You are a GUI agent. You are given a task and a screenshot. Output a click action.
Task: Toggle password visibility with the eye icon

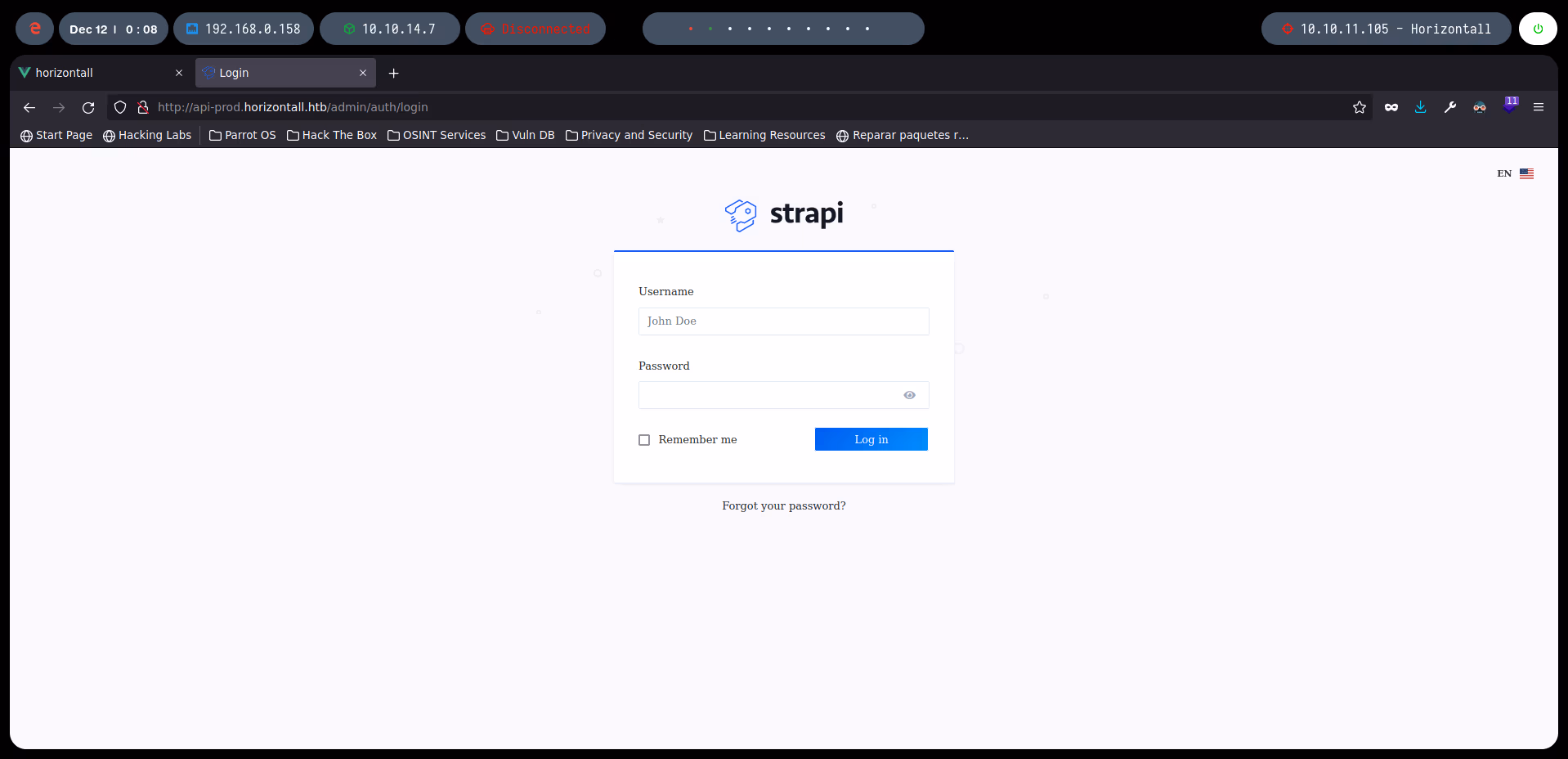tap(909, 395)
